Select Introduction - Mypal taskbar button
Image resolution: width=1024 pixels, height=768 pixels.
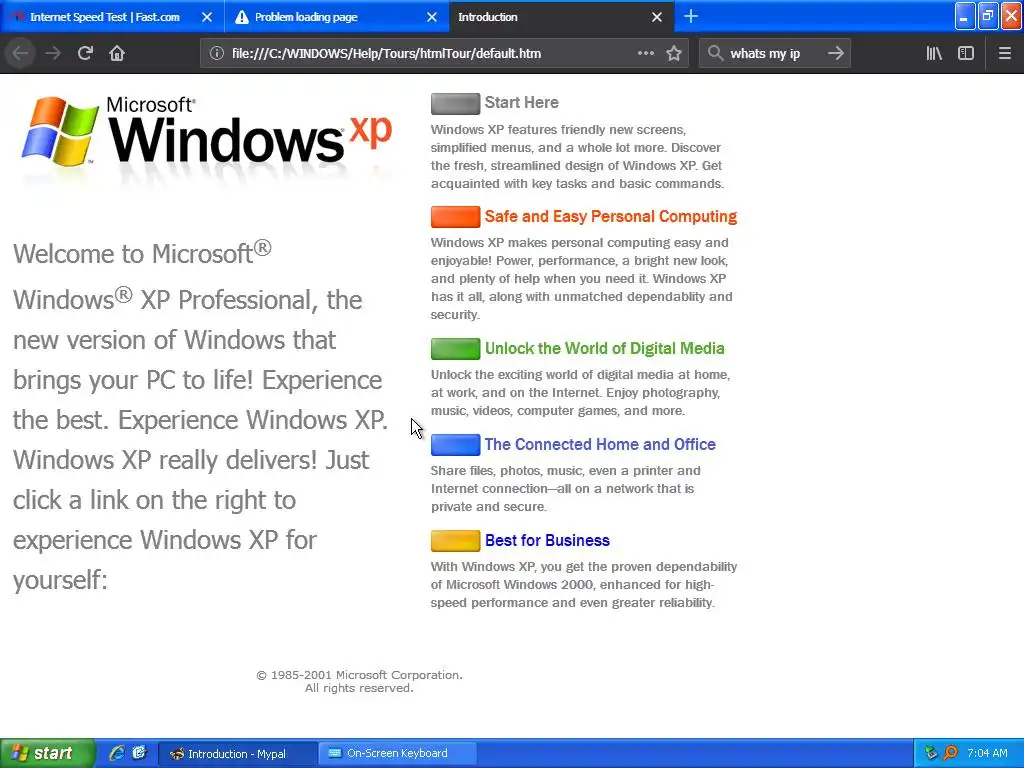point(237,754)
